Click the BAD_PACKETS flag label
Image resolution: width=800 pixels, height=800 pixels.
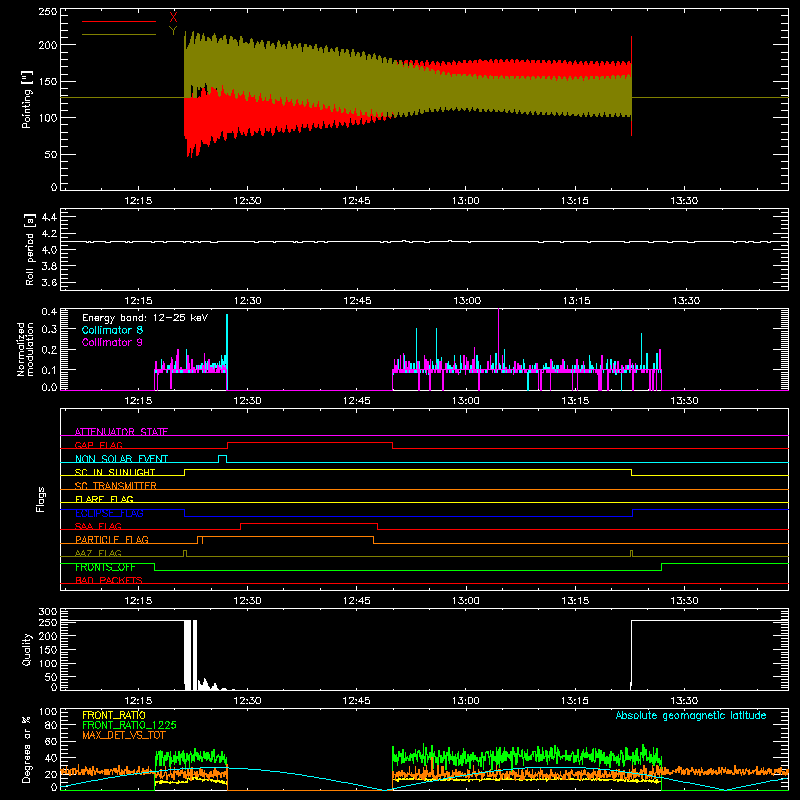click(109, 580)
